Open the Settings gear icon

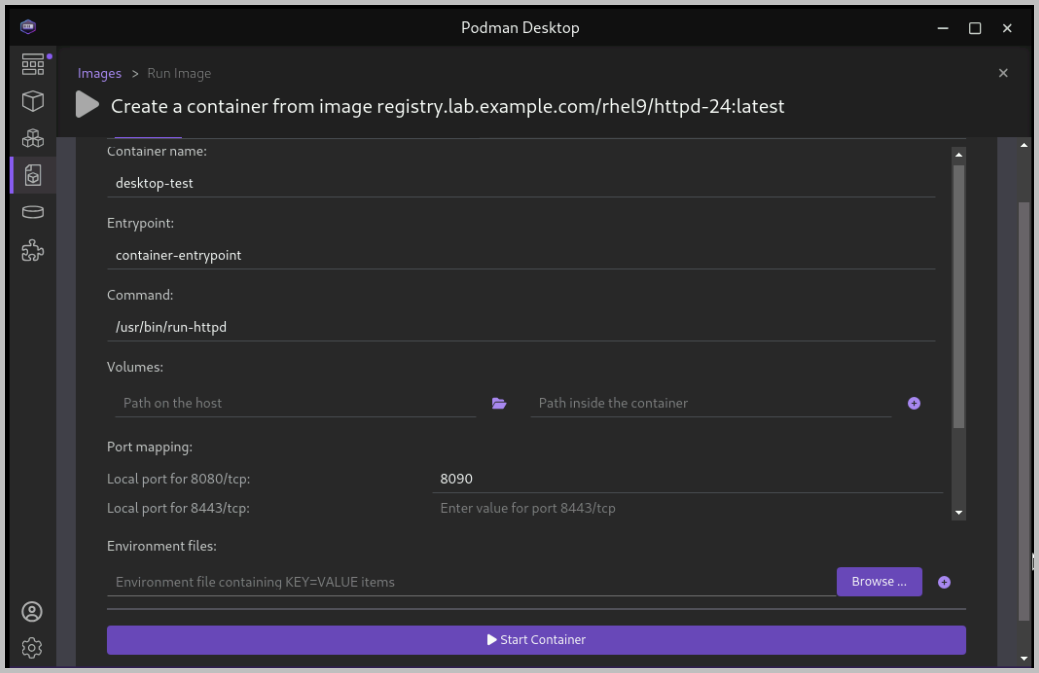point(33,647)
